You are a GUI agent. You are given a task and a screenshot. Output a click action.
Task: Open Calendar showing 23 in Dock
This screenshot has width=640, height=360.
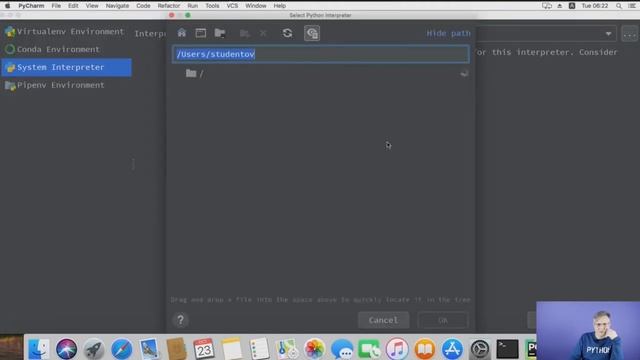[204, 349]
